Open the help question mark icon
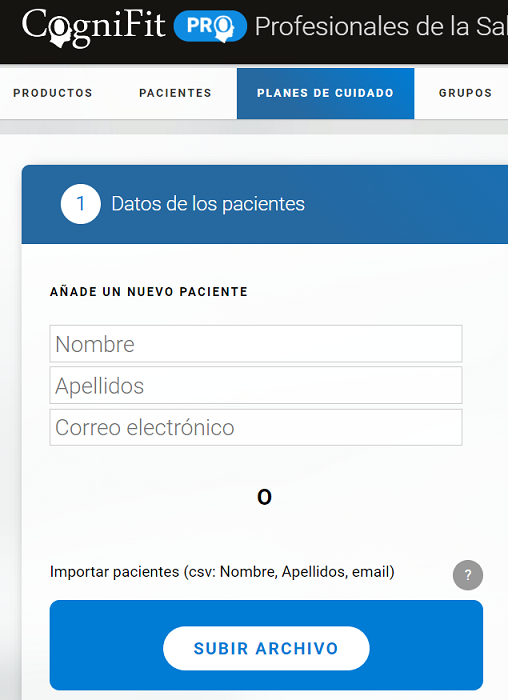The image size is (508, 700). pos(468,575)
